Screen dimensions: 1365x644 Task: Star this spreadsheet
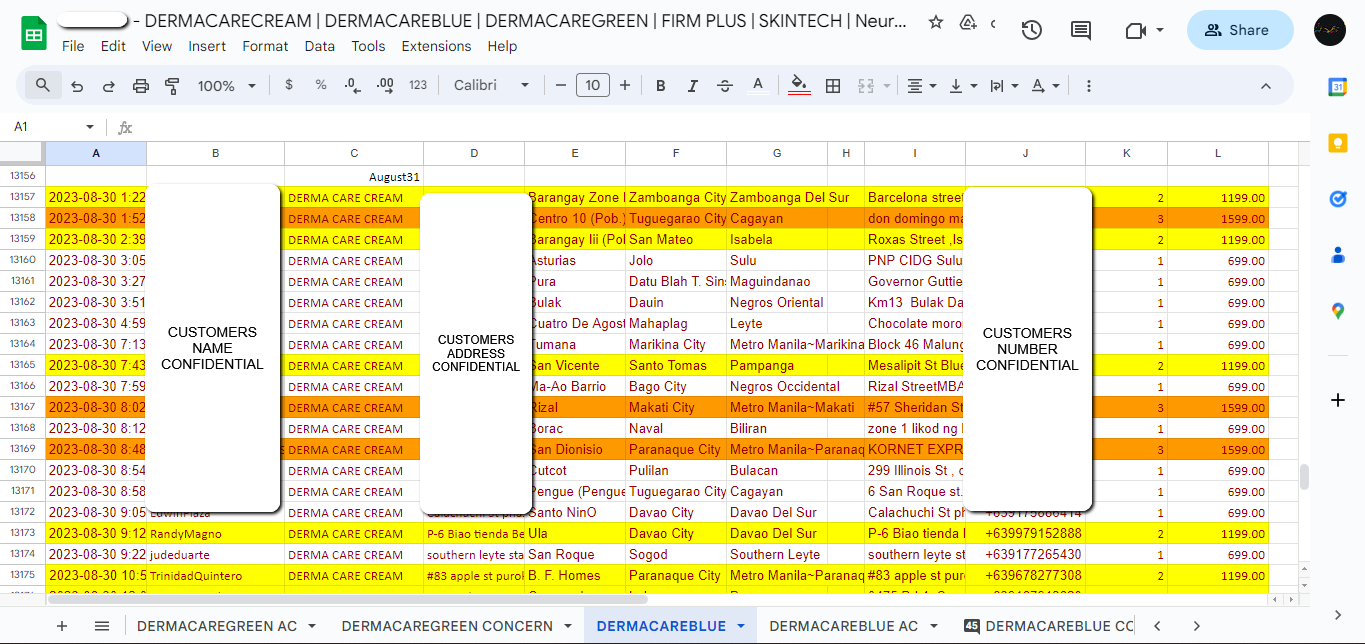point(936,22)
